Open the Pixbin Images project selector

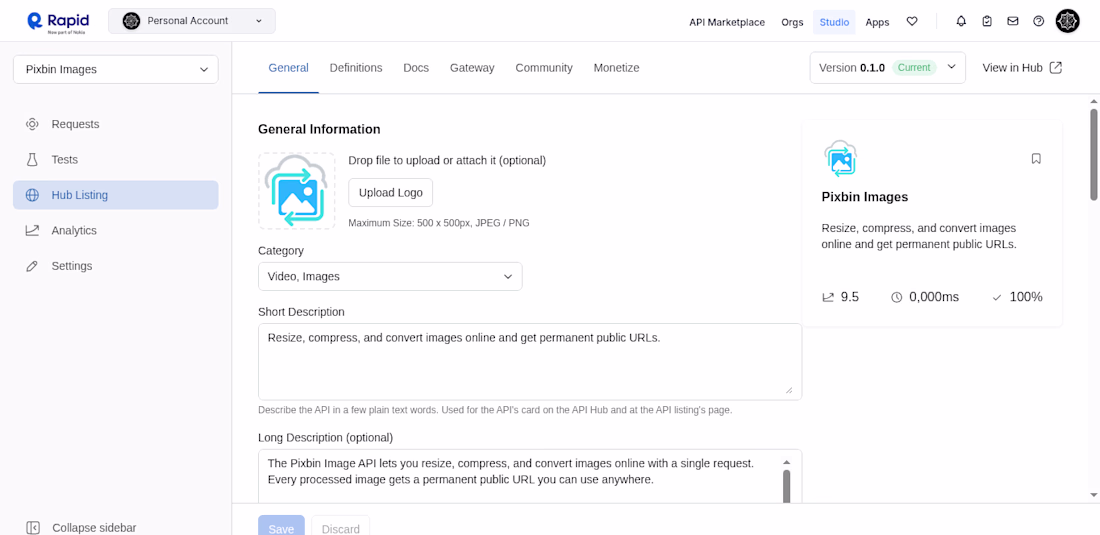point(116,69)
